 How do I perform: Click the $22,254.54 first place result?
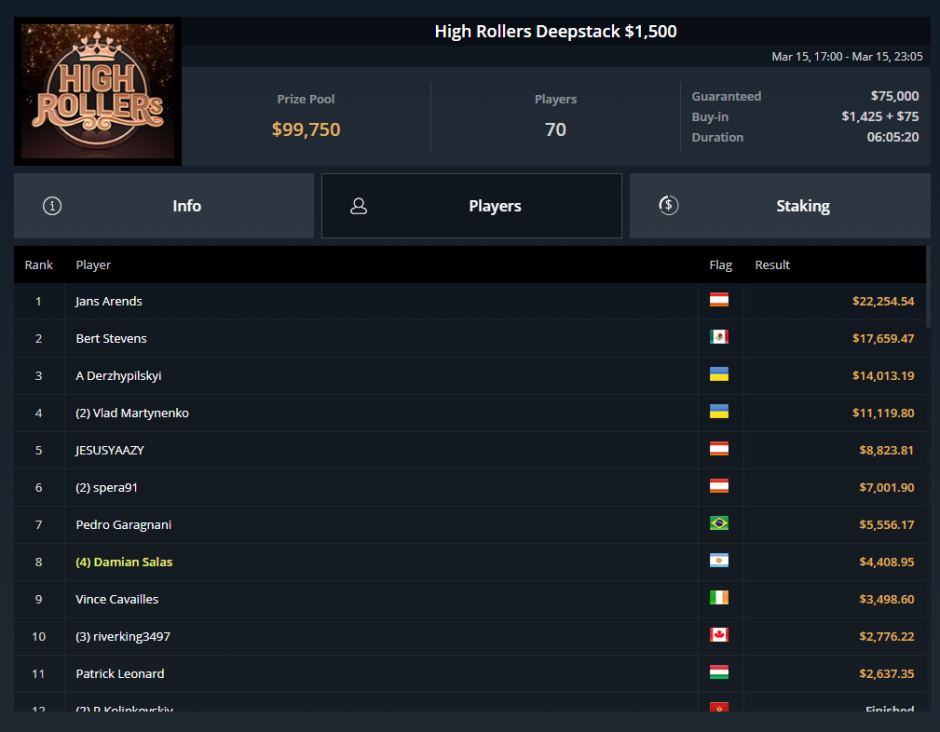883,302
